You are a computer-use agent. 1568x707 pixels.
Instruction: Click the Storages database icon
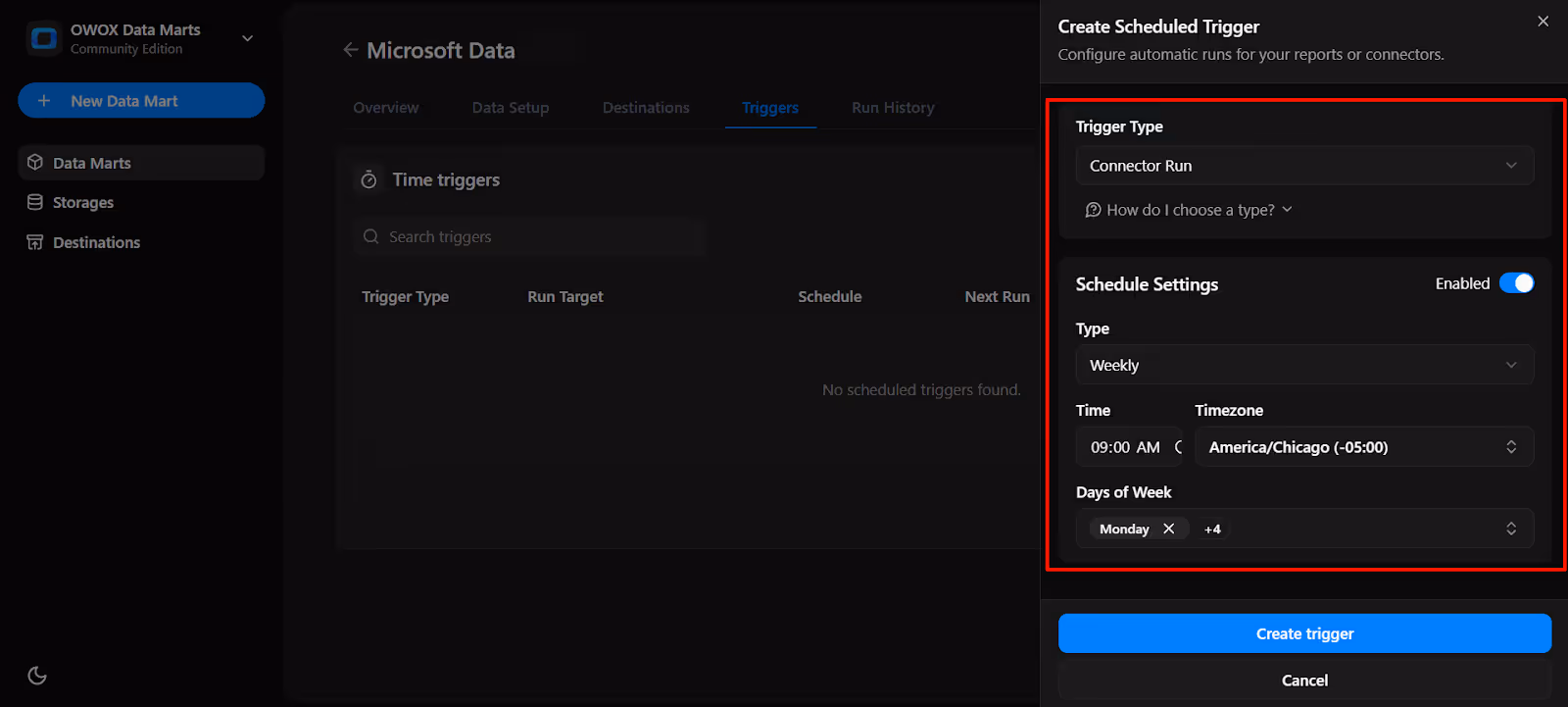click(x=35, y=202)
